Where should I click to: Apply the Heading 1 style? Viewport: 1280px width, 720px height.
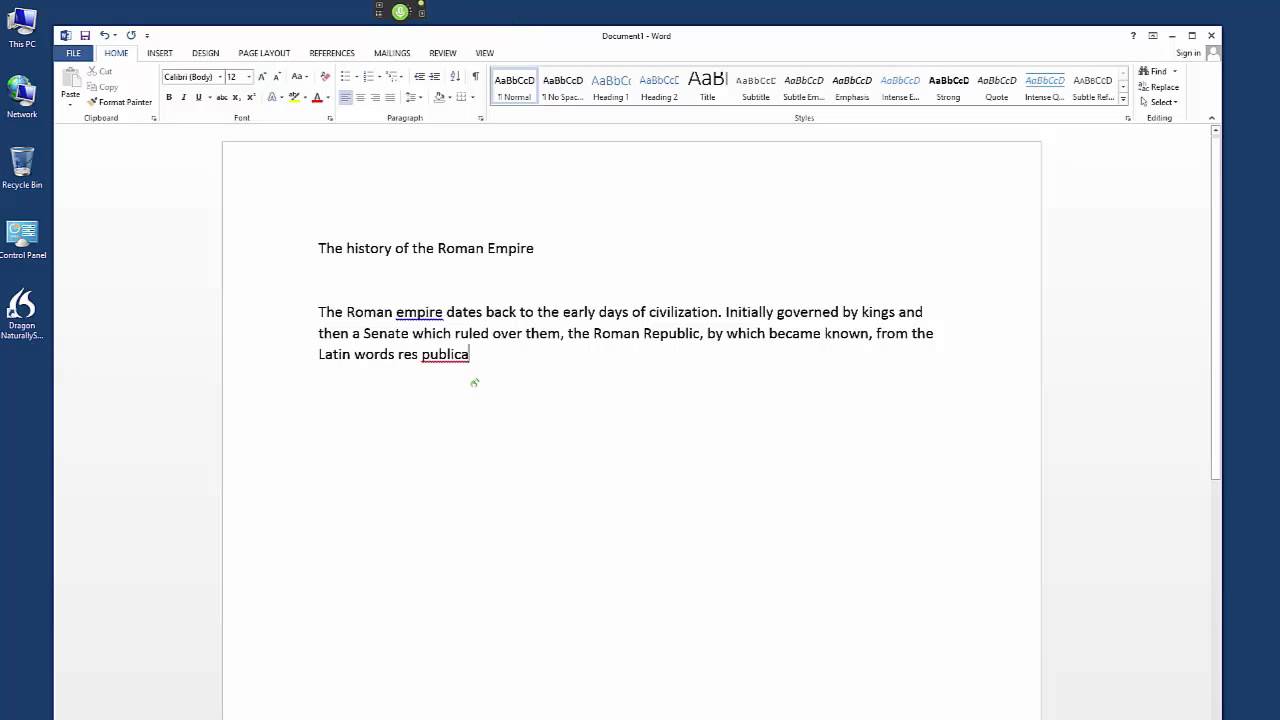(611, 86)
